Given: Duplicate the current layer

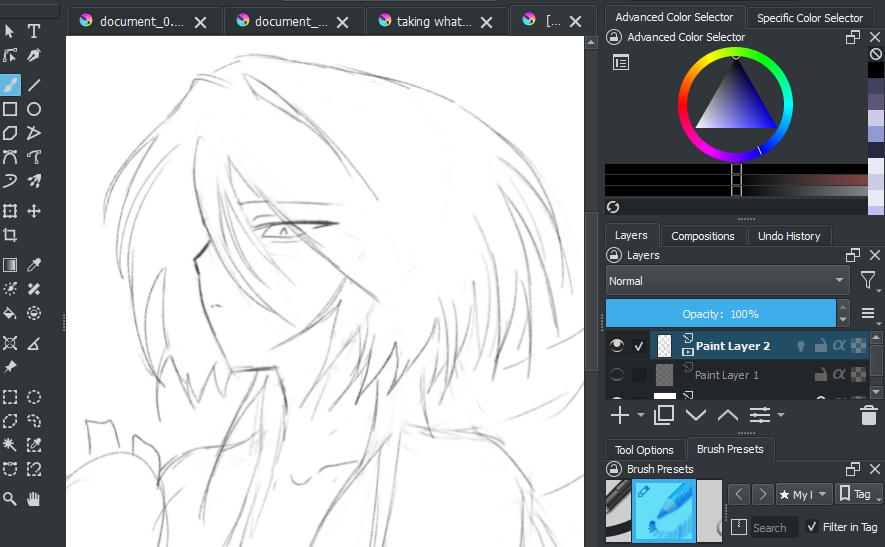Looking at the screenshot, I should 664,415.
